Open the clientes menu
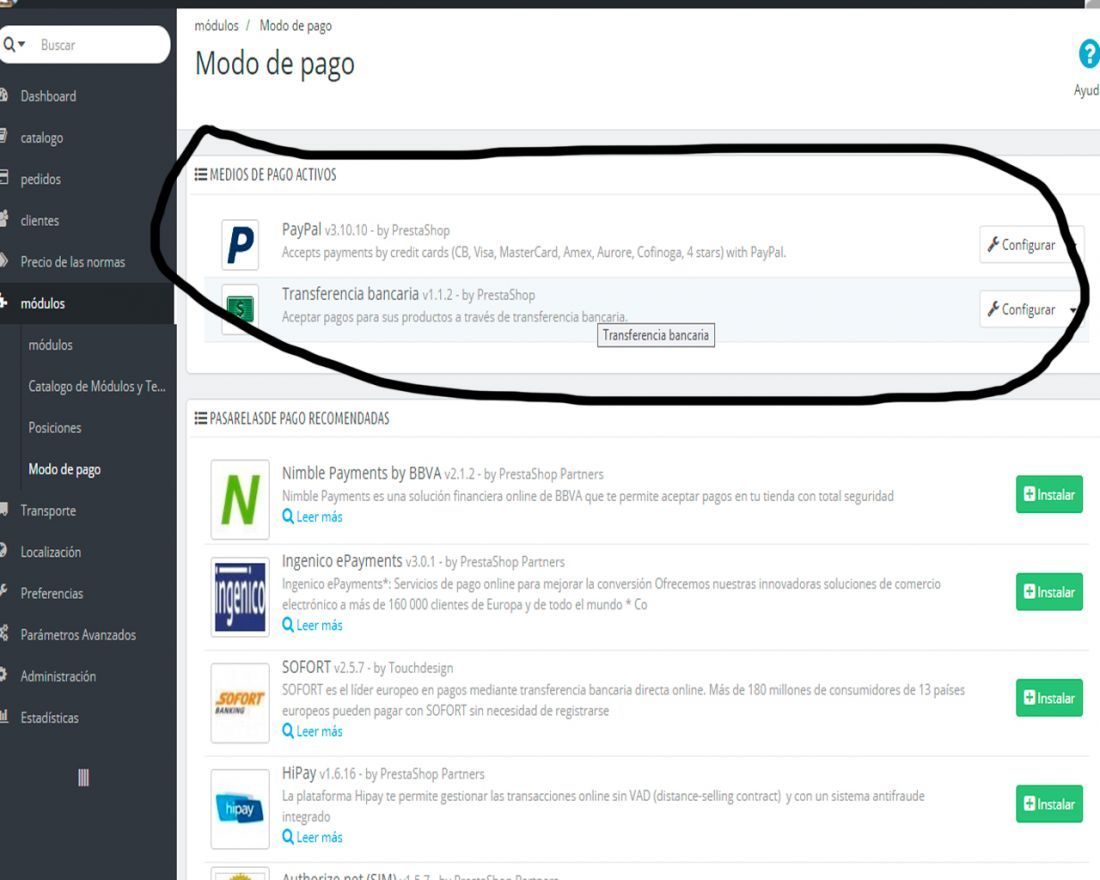This screenshot has width=1100, height=880. coord(39,220)
